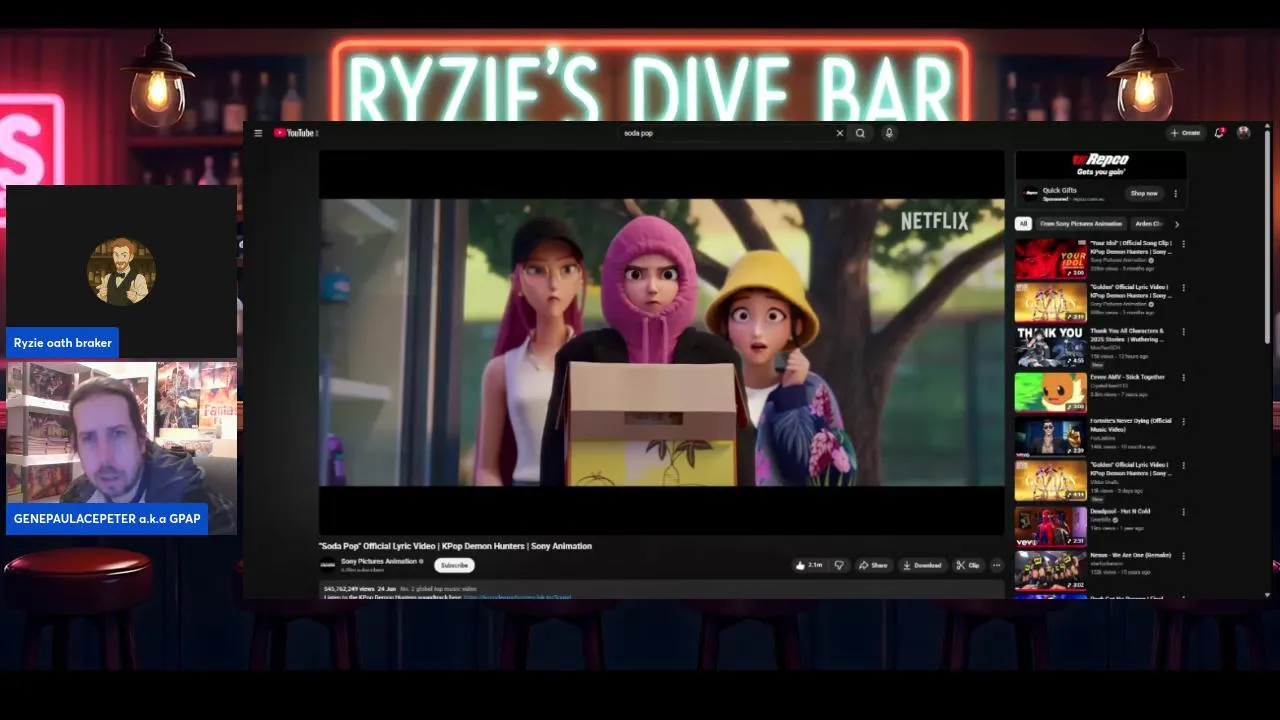Image resolution: width=1280 pixels, height=720 pixels.
Task: Select the 'All' filter chip
Action: (1022, 224)
